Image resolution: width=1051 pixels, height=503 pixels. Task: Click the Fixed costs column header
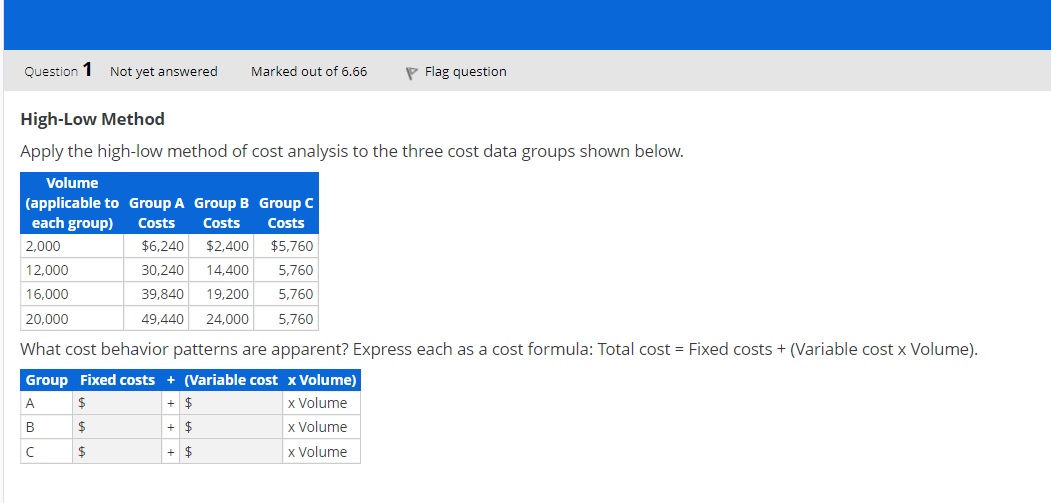117,380
